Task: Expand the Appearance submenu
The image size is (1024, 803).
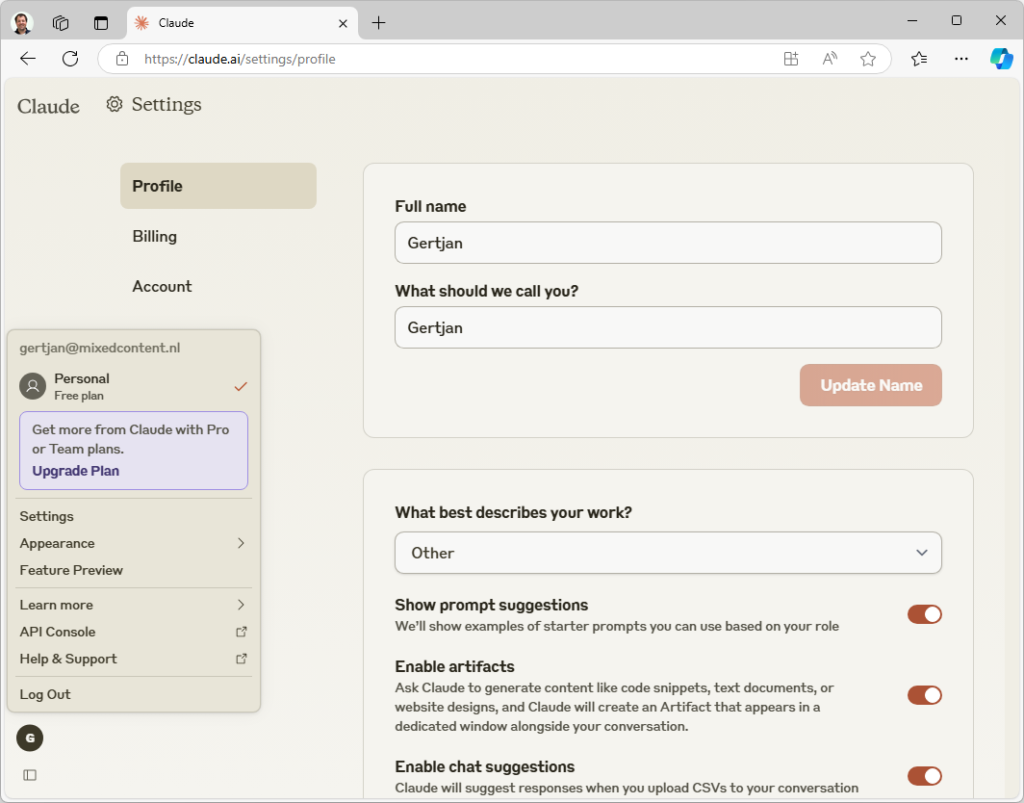Action: point(132,543)
